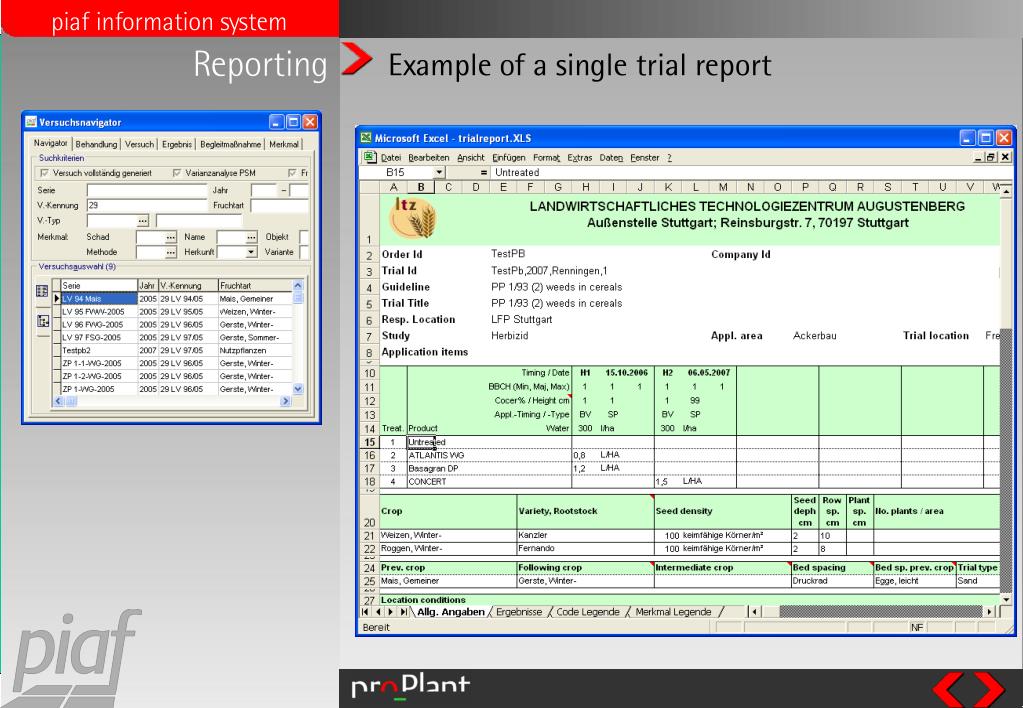Open the Fenster menu
This screenshot has height=708, width=1023.
(645, 157)
